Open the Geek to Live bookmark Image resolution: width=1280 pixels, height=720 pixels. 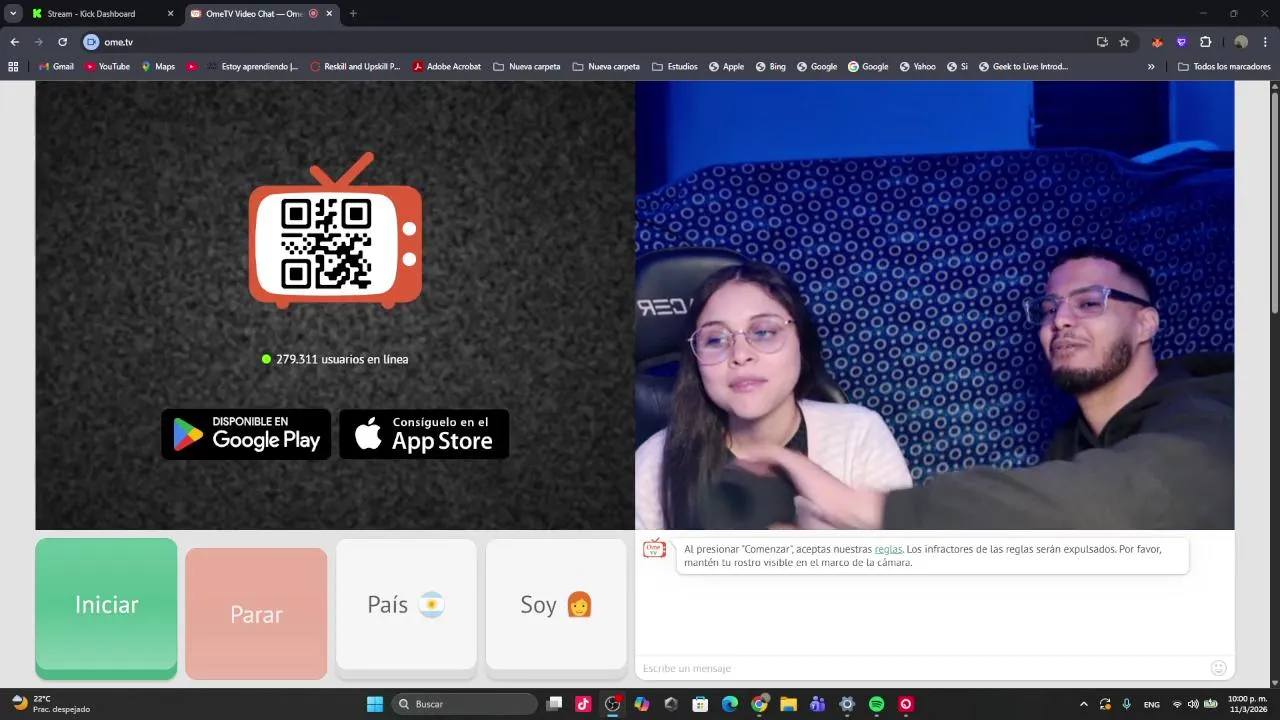pyautogui.click(x=1023, y=67)
